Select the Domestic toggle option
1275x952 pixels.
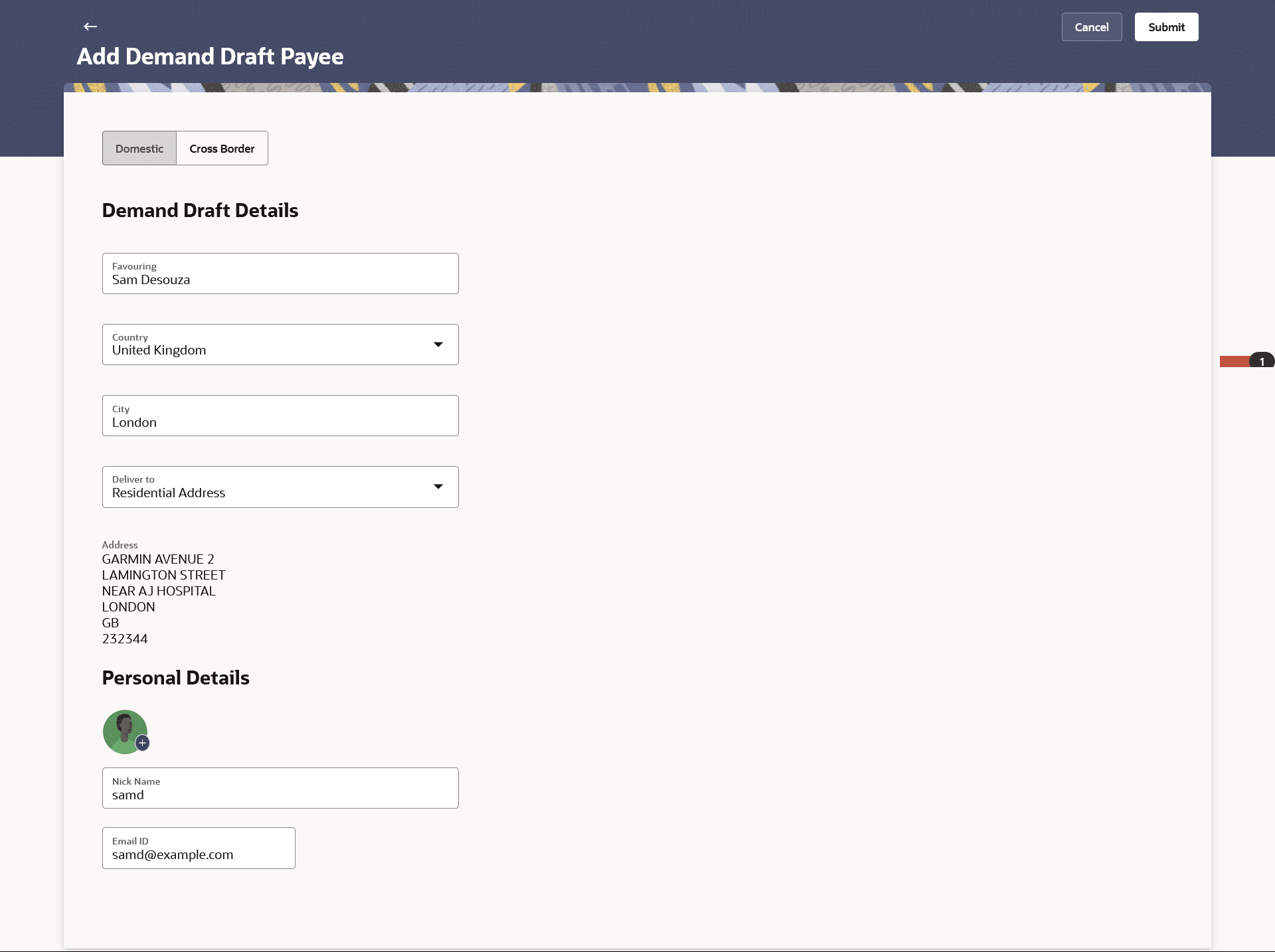click(x=139, y=148)
